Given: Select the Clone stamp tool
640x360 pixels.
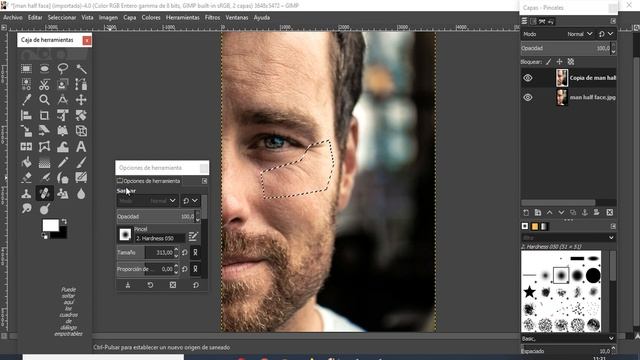Looking at the screenshot, I should pyautogui.click(x=27, y=193).
